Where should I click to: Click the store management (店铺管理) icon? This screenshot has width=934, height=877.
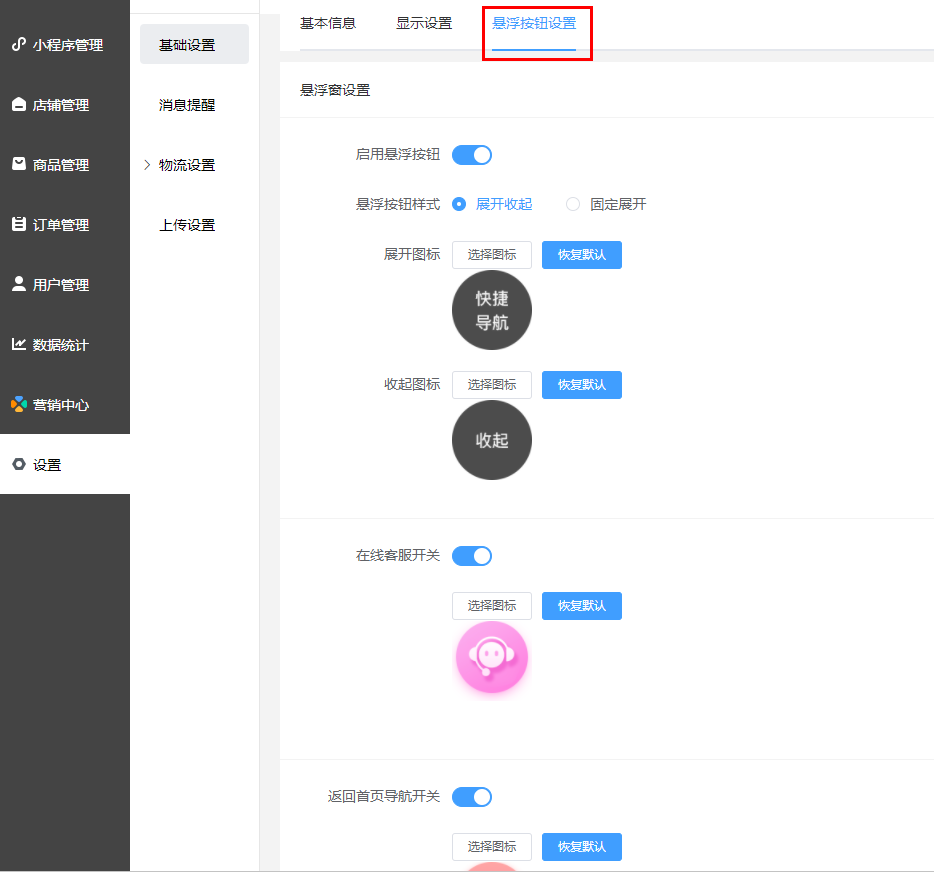[x=19, y=105]
